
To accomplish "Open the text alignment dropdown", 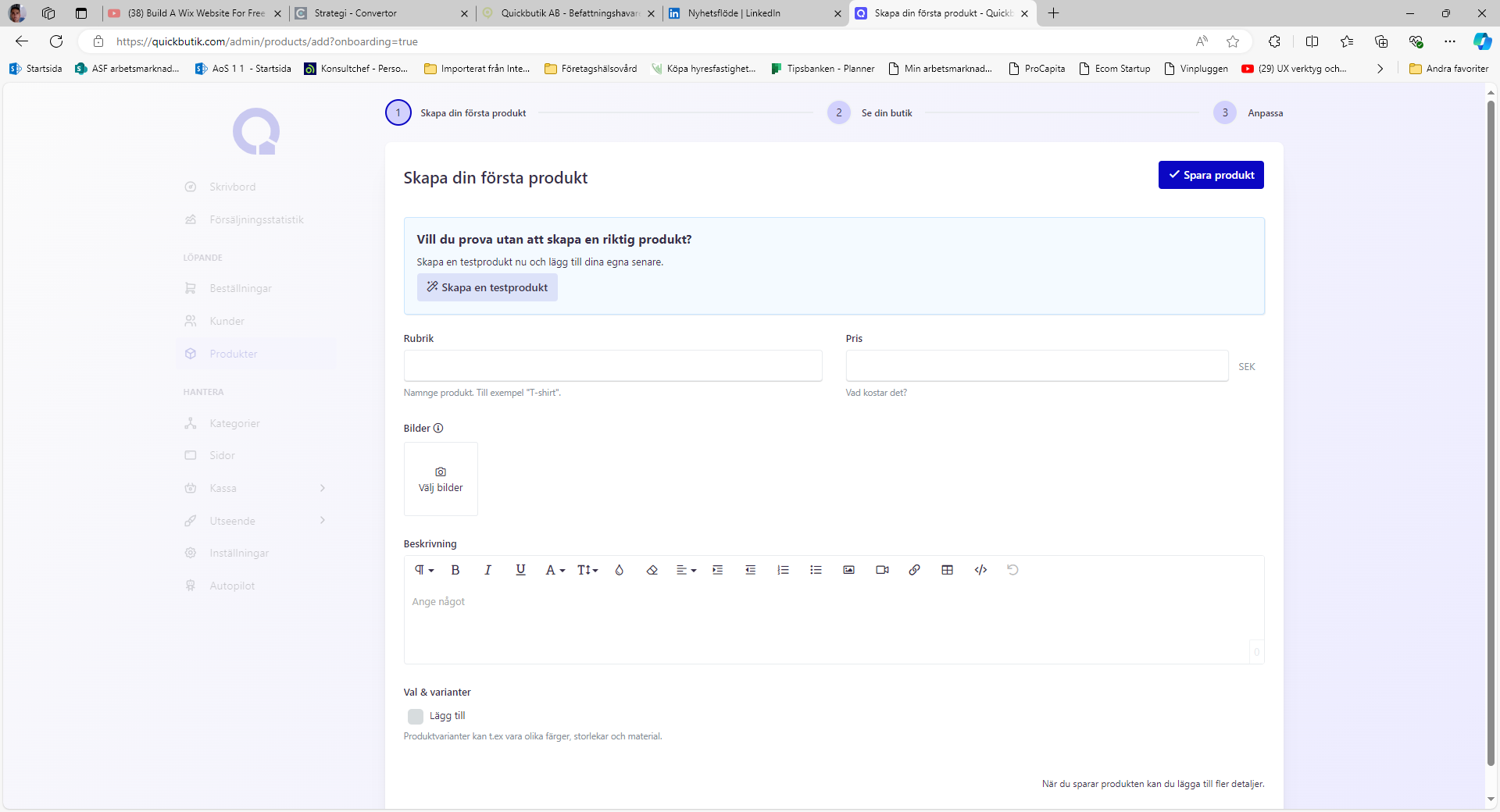I will (x=685, y=570).
